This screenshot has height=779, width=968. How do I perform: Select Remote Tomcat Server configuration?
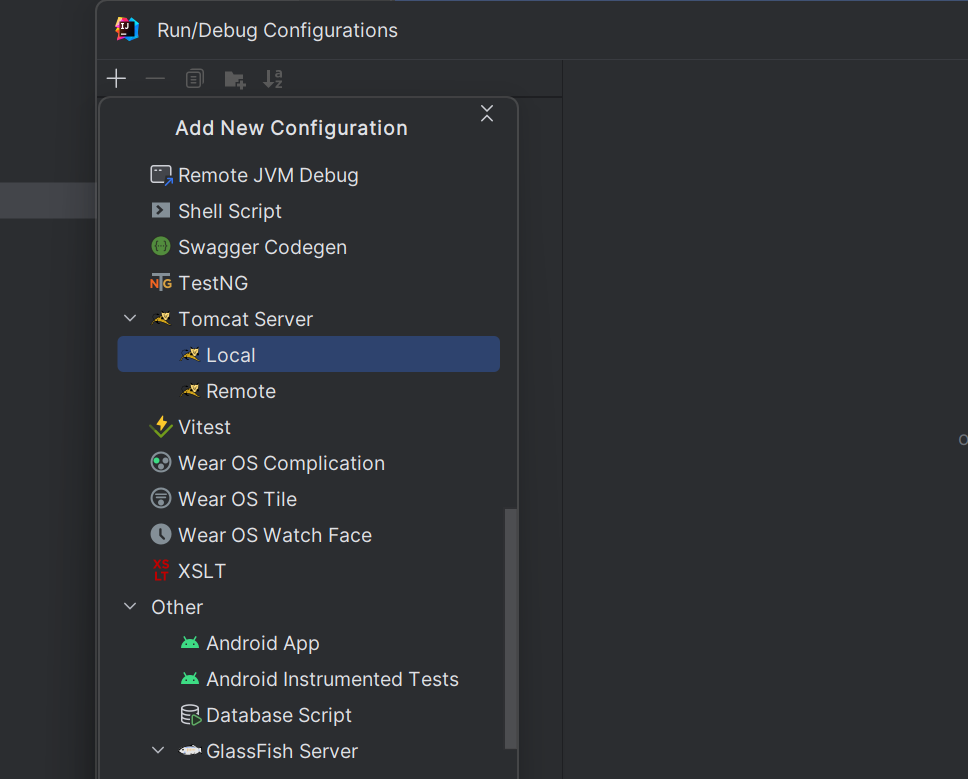coord(240,391)
